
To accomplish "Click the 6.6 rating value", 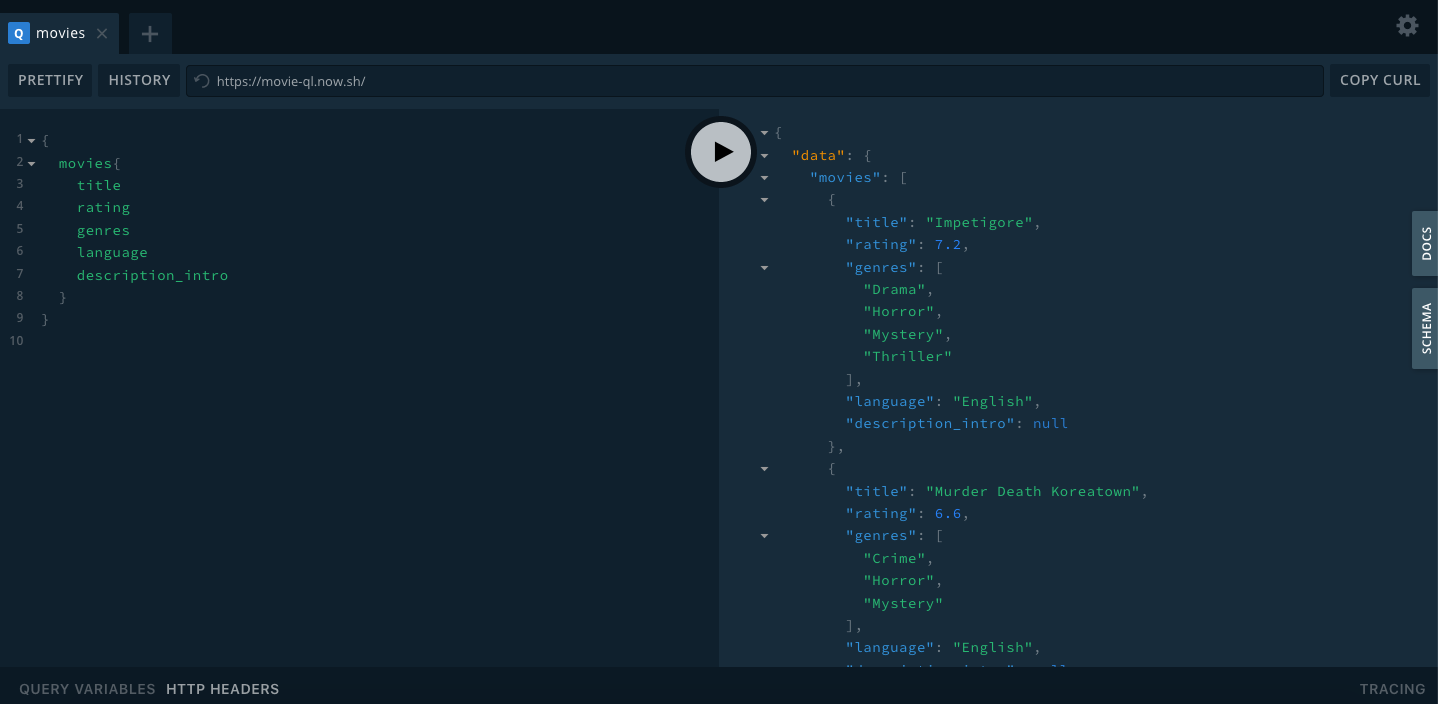I will point(948,513).
